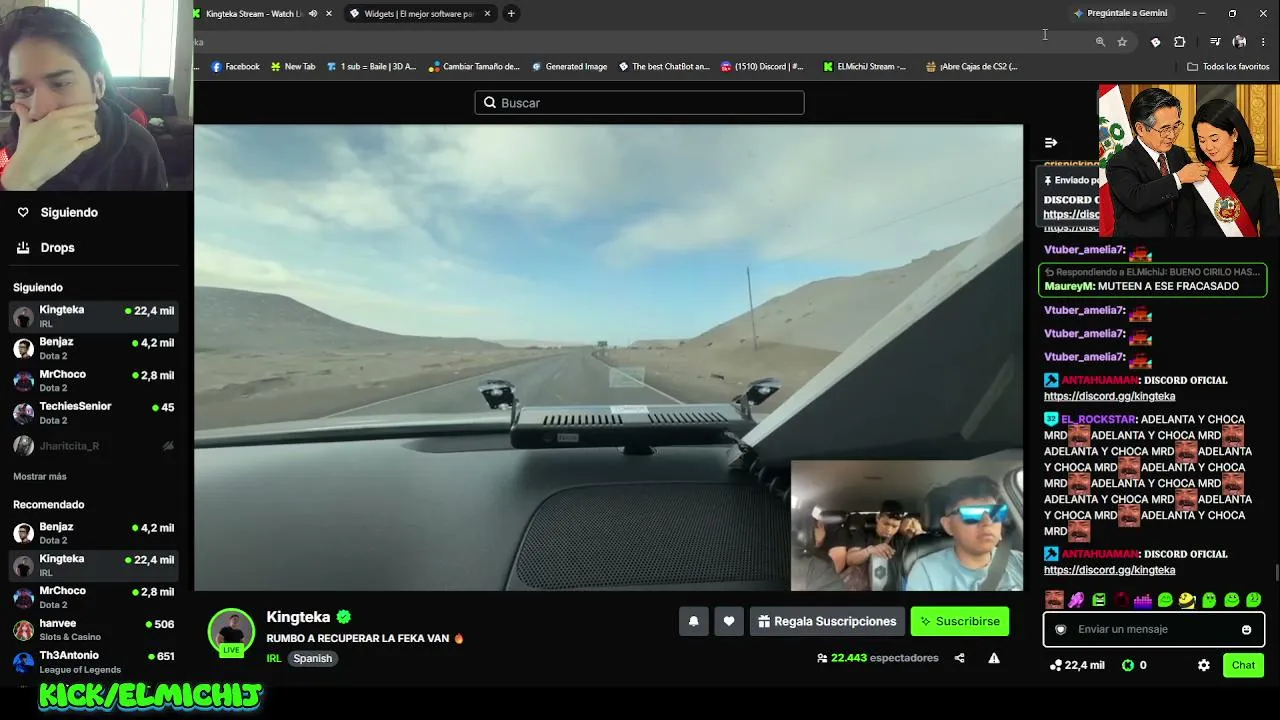Viewport: 1280px width, 720px height.
Task: Share the stream via share icon
Action: coord(960,658)
